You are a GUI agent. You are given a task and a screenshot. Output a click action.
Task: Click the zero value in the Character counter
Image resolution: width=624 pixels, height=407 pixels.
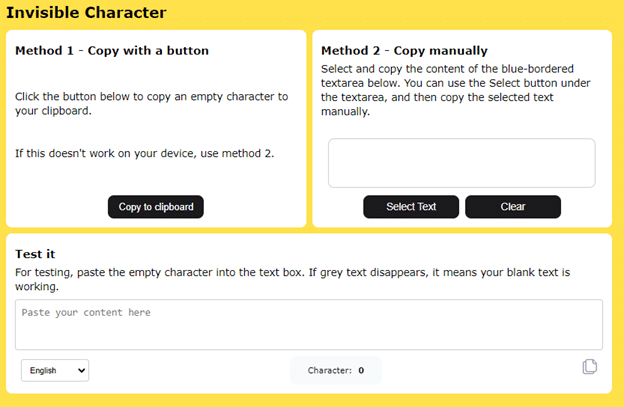[361, 370]
